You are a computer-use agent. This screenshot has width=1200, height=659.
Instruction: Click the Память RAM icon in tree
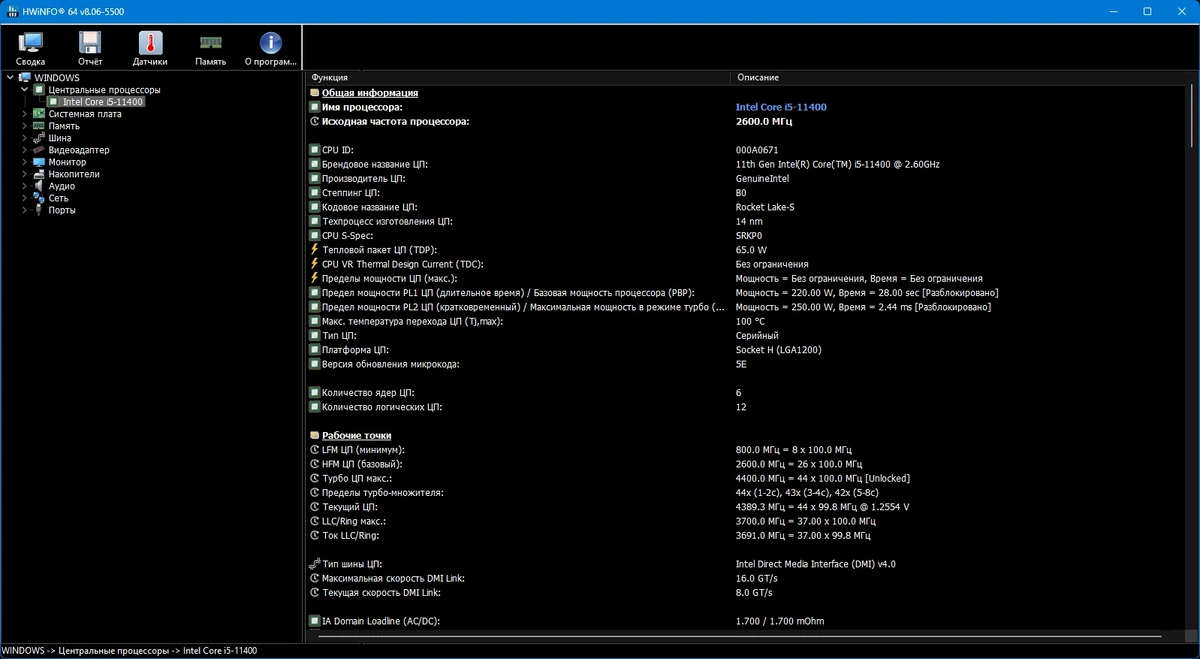tap(39, 126)
